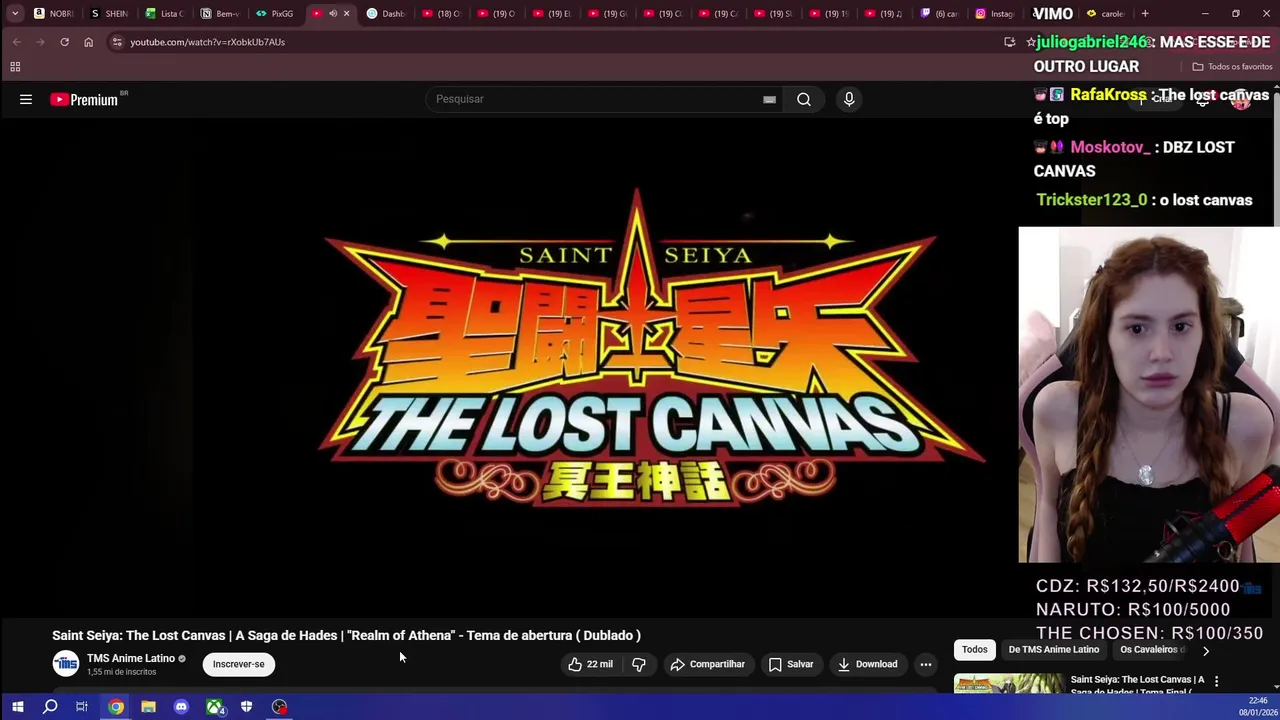Open the three-dot more actions menu

click(926, 664)
